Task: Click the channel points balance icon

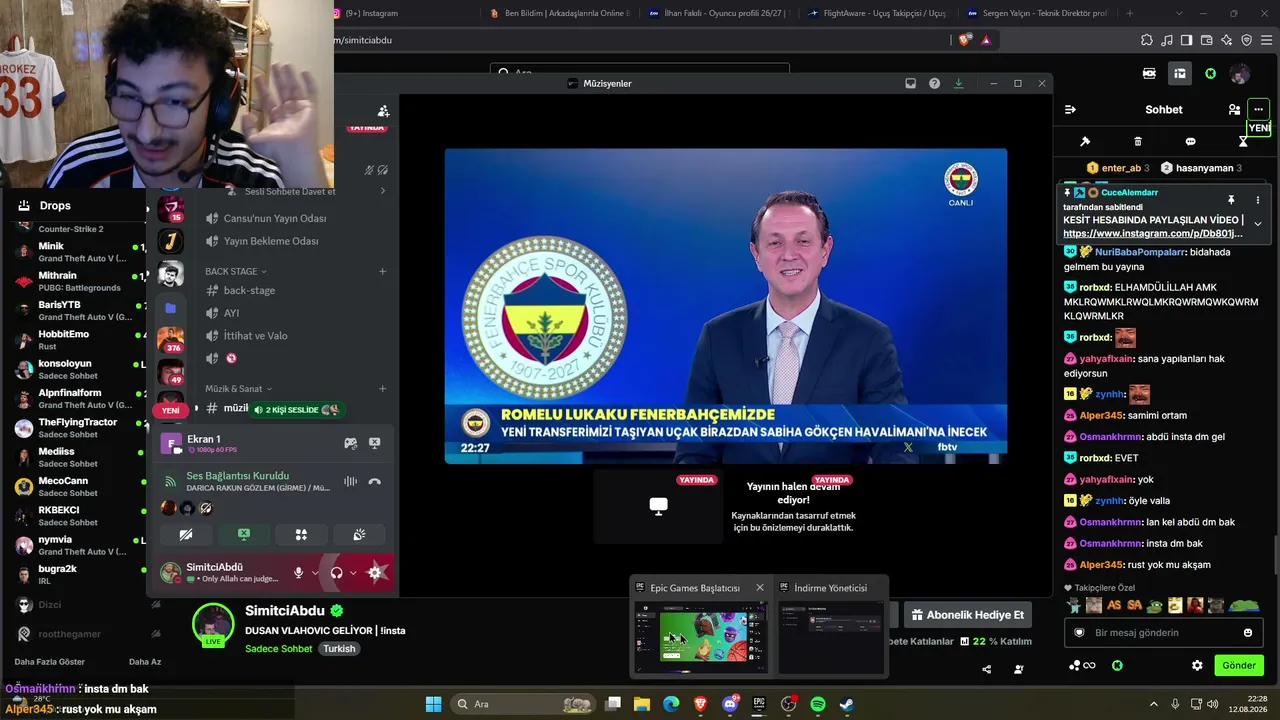Action: tap(1081, 665)
